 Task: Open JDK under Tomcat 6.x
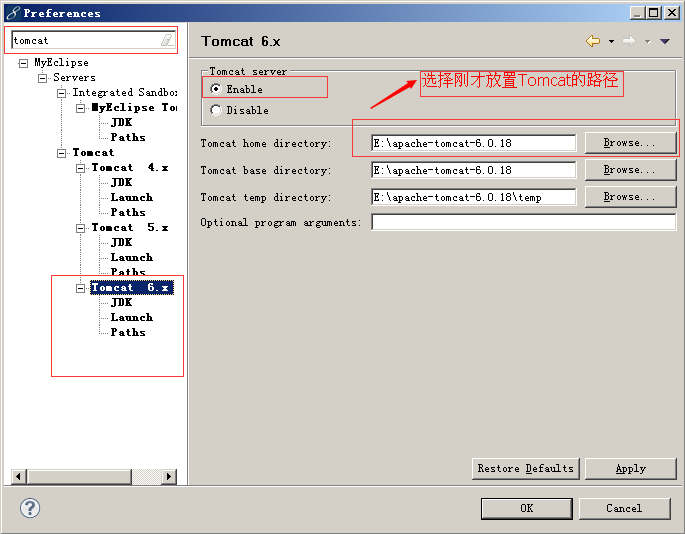(x=121, y=302)
